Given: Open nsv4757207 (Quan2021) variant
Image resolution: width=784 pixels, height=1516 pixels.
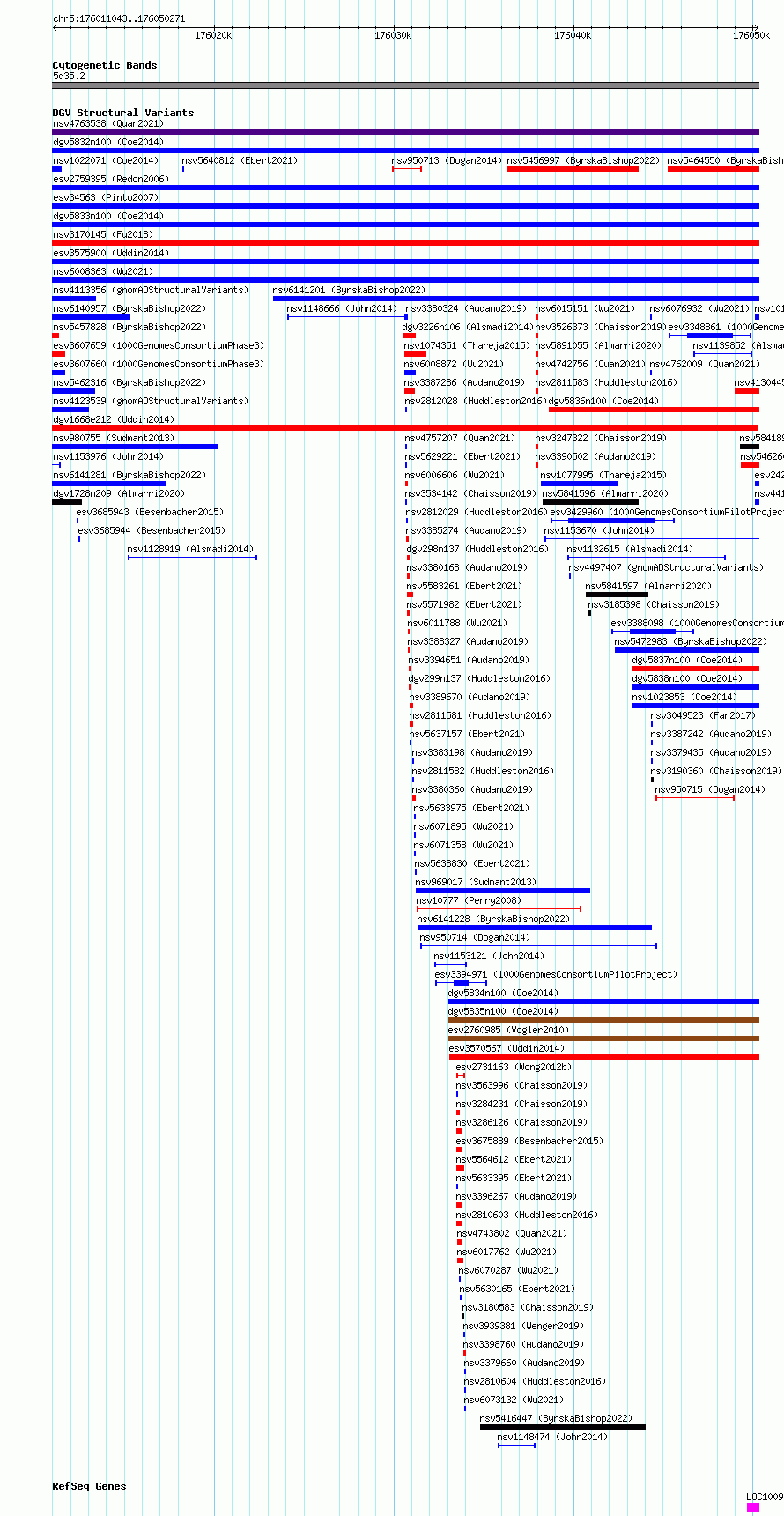Looking at the screenshot, I should (x=460, y=438).
